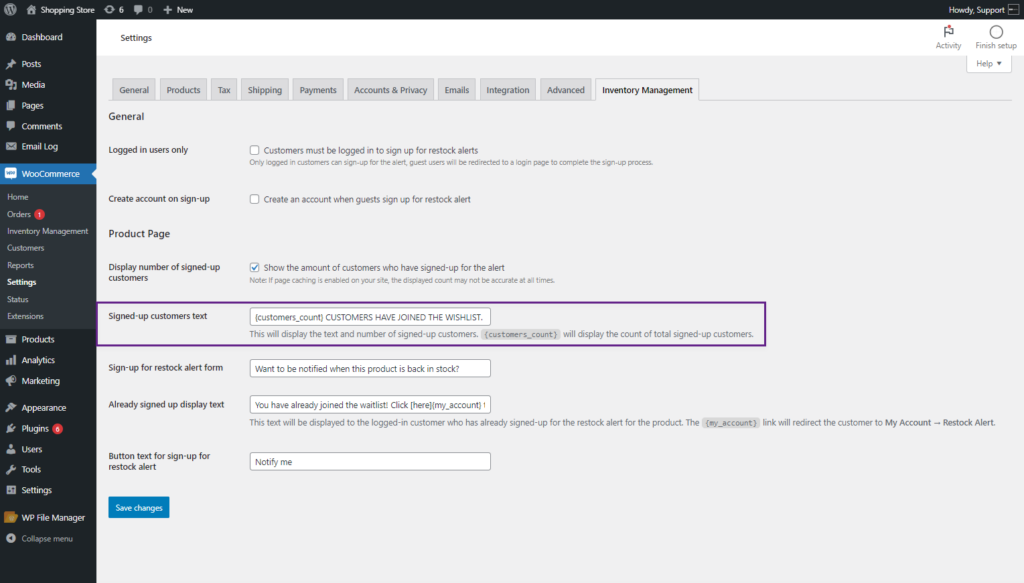Click the Comments icon in sidebar
This screenshot has height=583, width=1024.
pyautogui.click(x=11, y=126)
